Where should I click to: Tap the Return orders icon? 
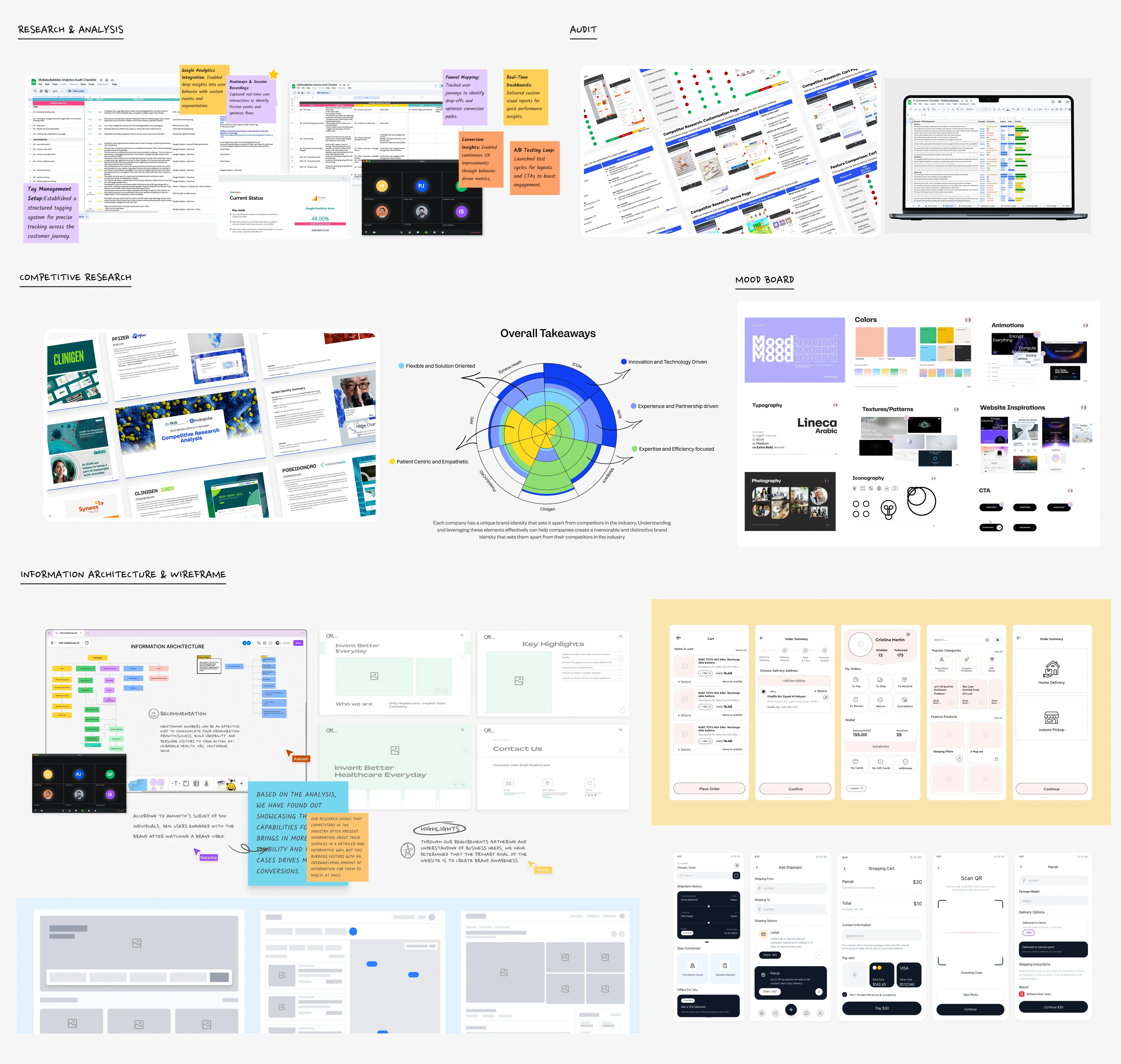(x=880, y=699)
